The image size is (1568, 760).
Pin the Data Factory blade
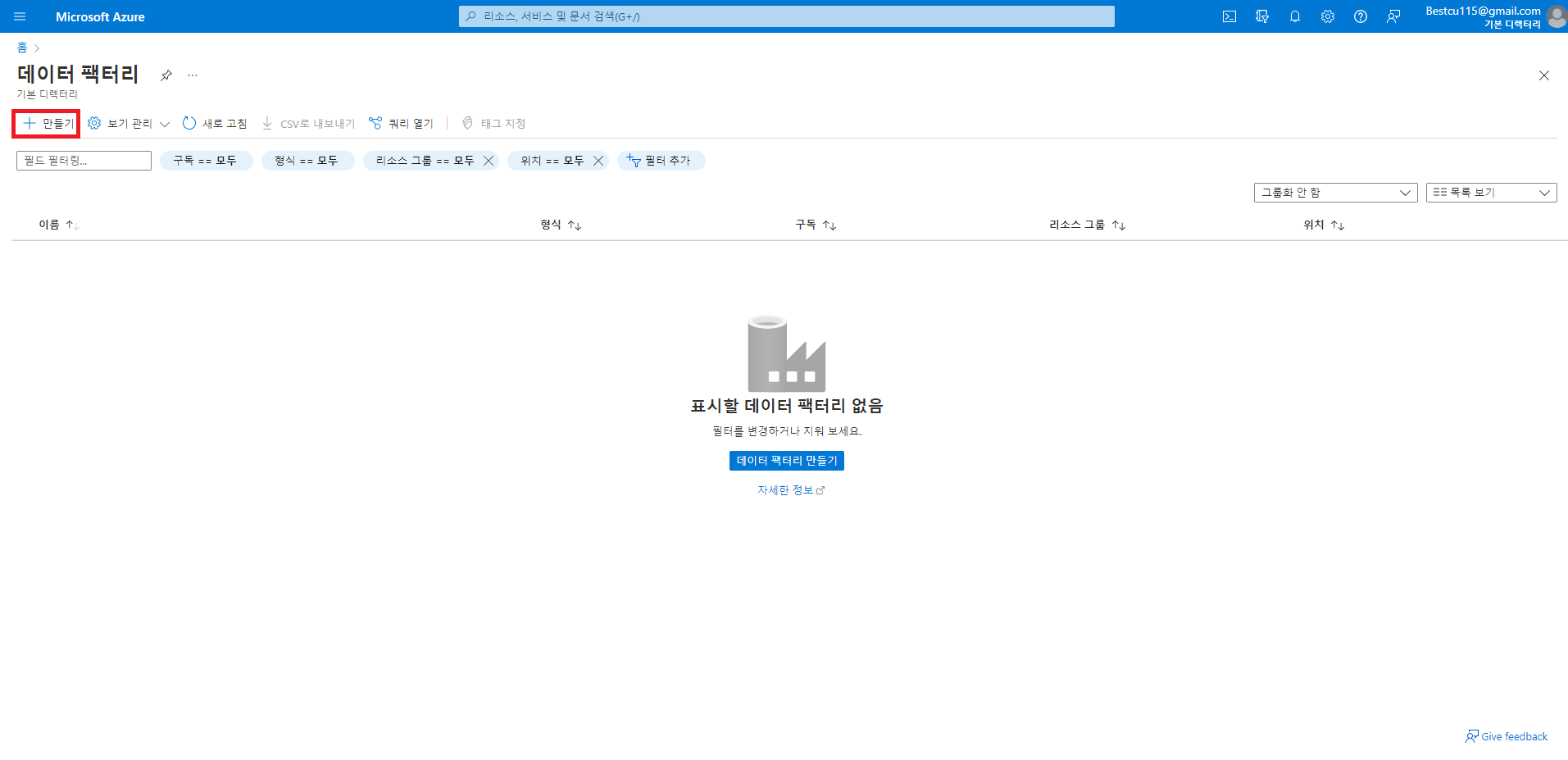pyautogui.click(x=166, y=75)
